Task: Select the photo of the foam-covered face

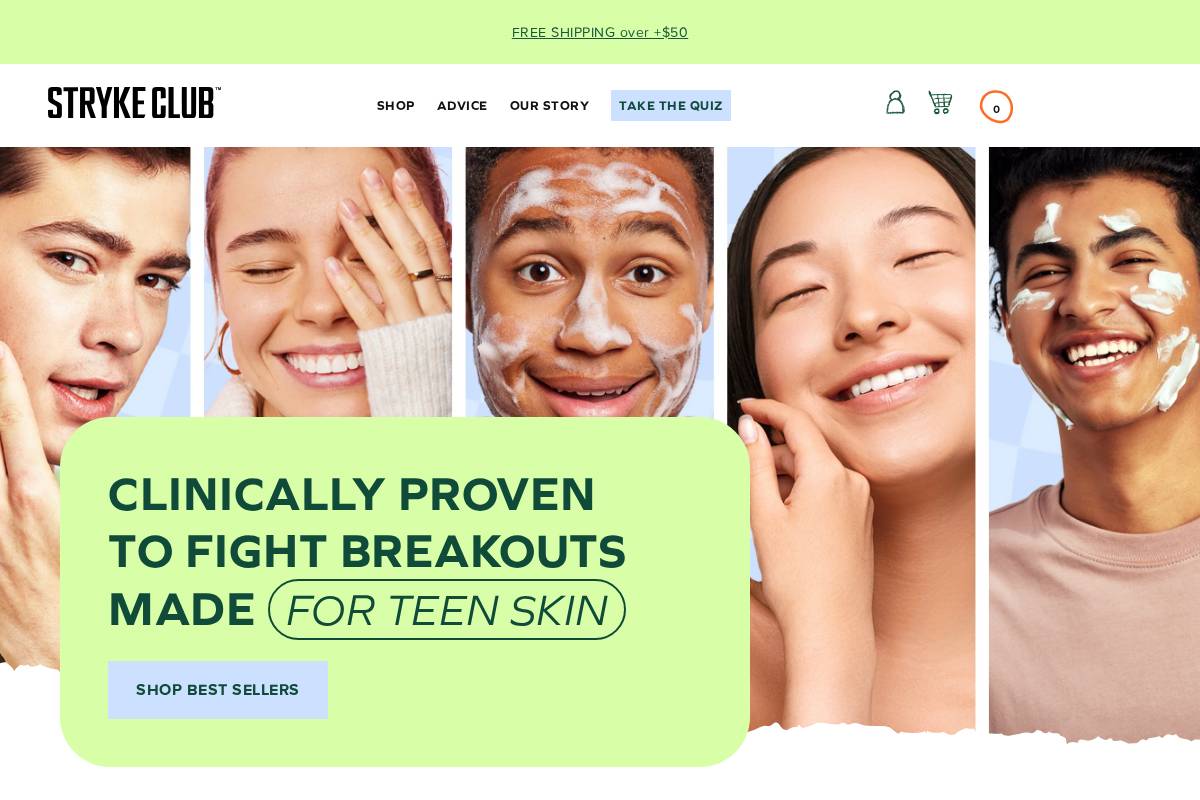Action: [x=590, y=282]
